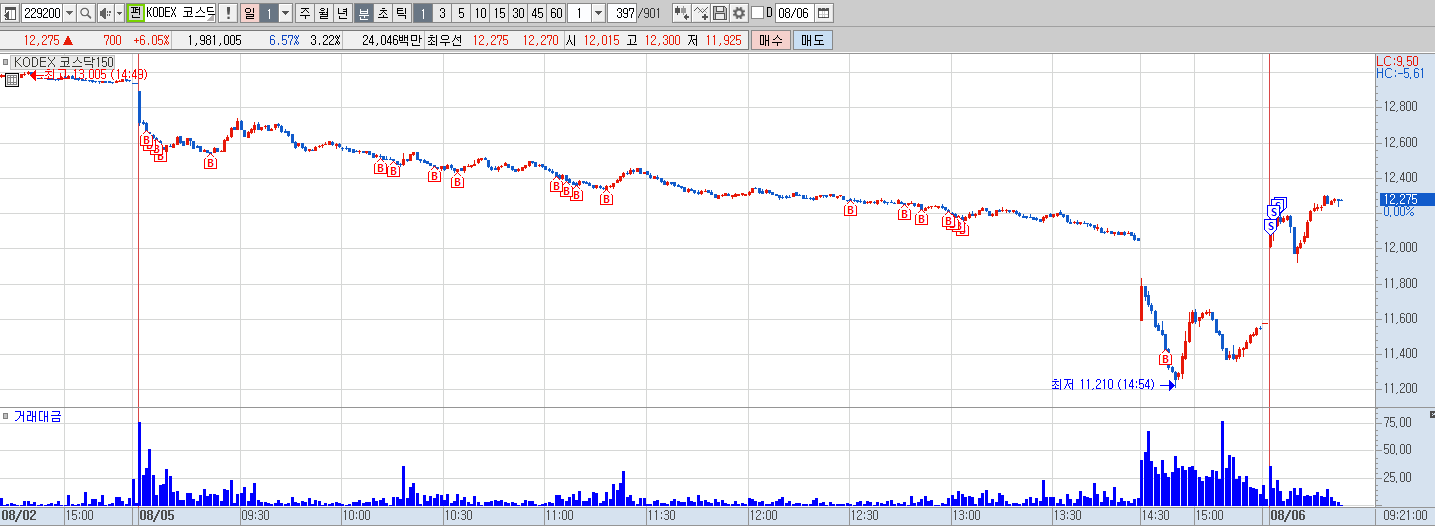Toggle the D checkbox before the date field
Image resolution: width=1435 pixels, height=526 pixels.
click(757, 13)
